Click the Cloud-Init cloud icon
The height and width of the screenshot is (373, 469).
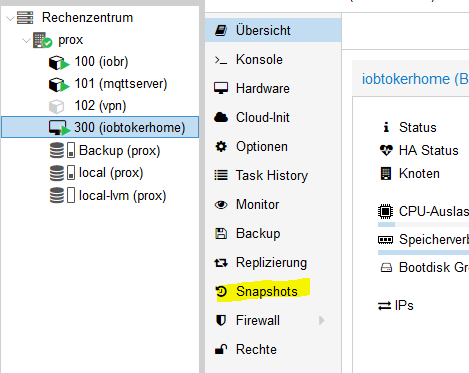point(221,117)
